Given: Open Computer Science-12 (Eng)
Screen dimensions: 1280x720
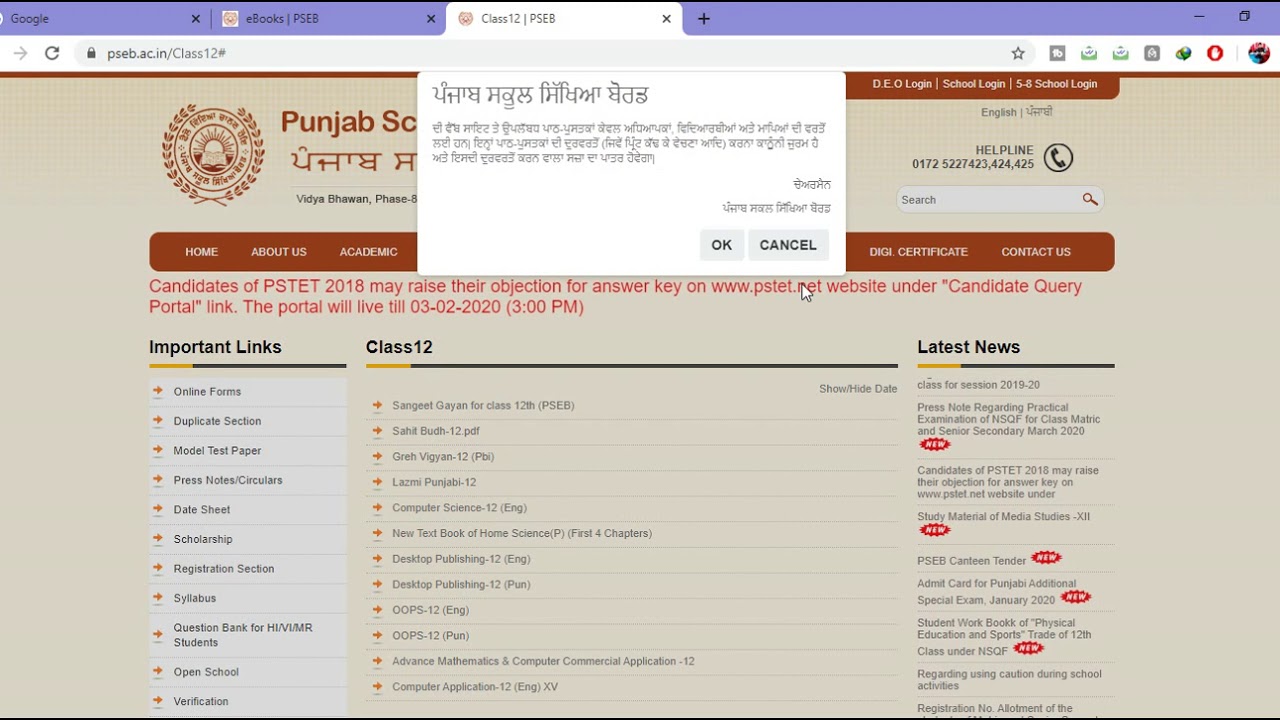Looking at the screenshot, I should coord(459,508).
